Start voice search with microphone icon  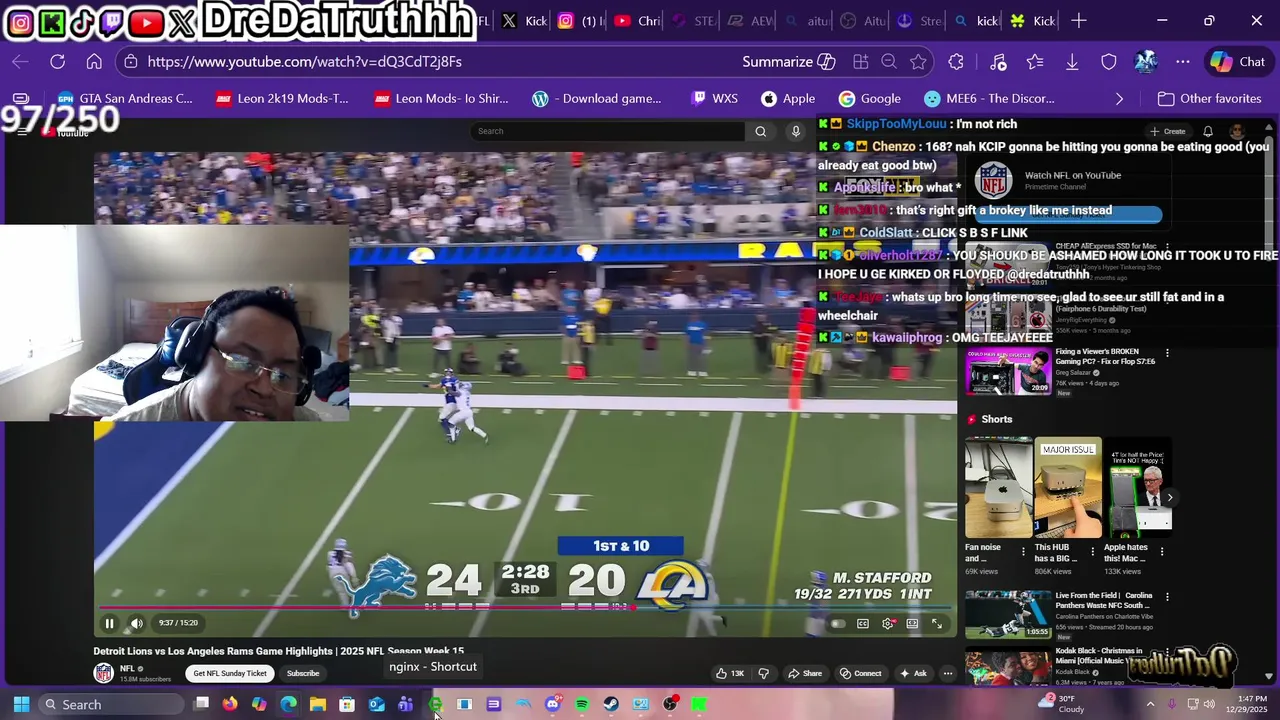click(796, 131)
